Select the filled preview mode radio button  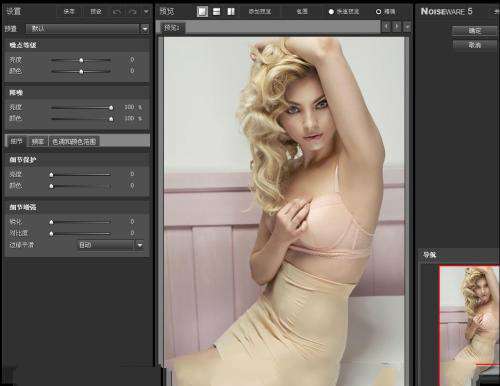click(331, 12)
